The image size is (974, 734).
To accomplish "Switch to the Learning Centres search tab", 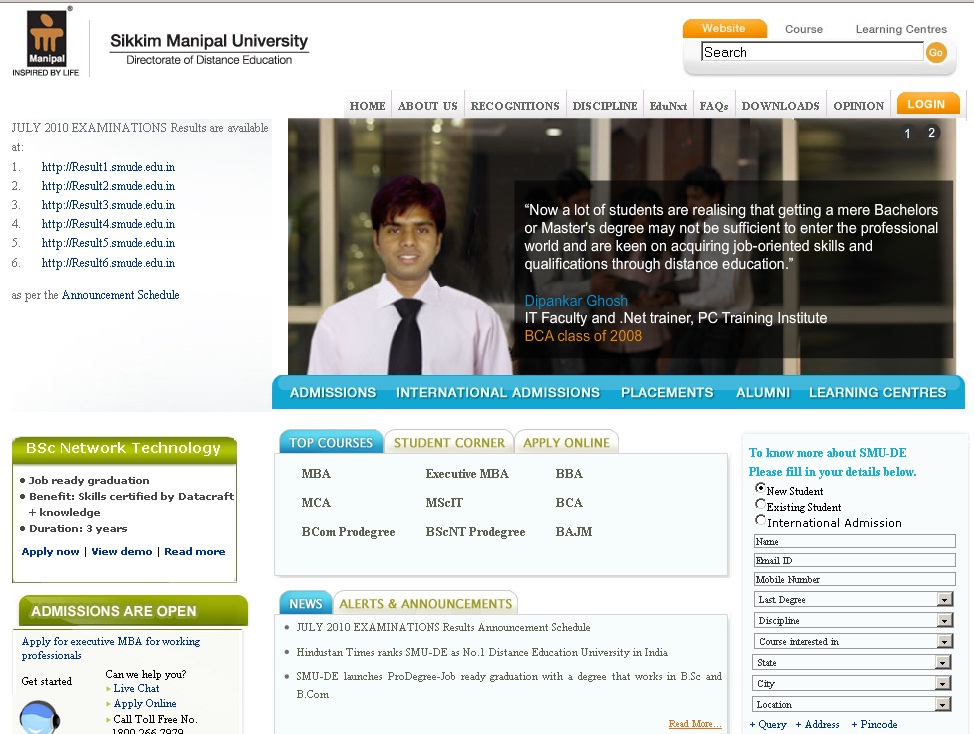I will [x=901, y=29].
